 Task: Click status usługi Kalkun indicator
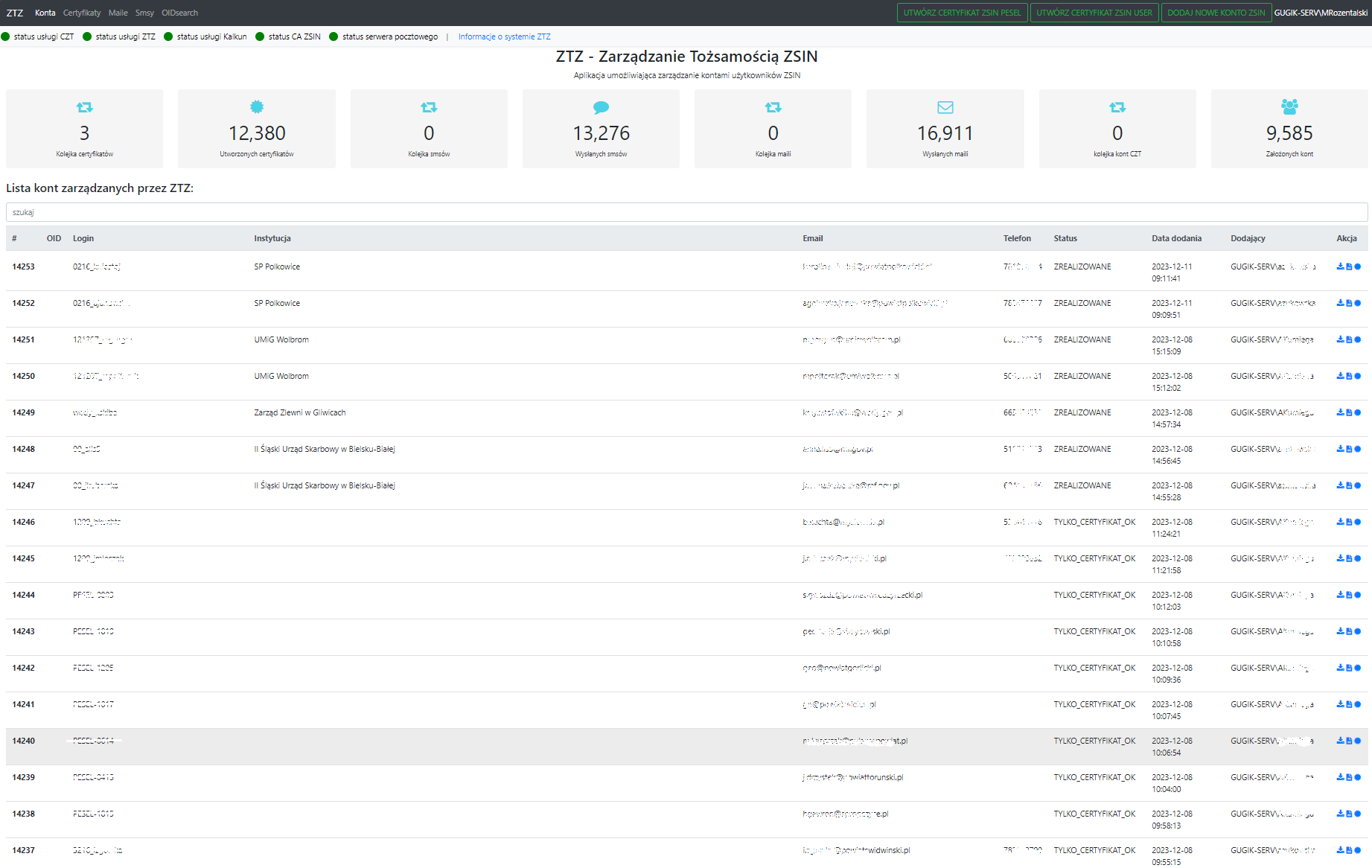(205, 36)
